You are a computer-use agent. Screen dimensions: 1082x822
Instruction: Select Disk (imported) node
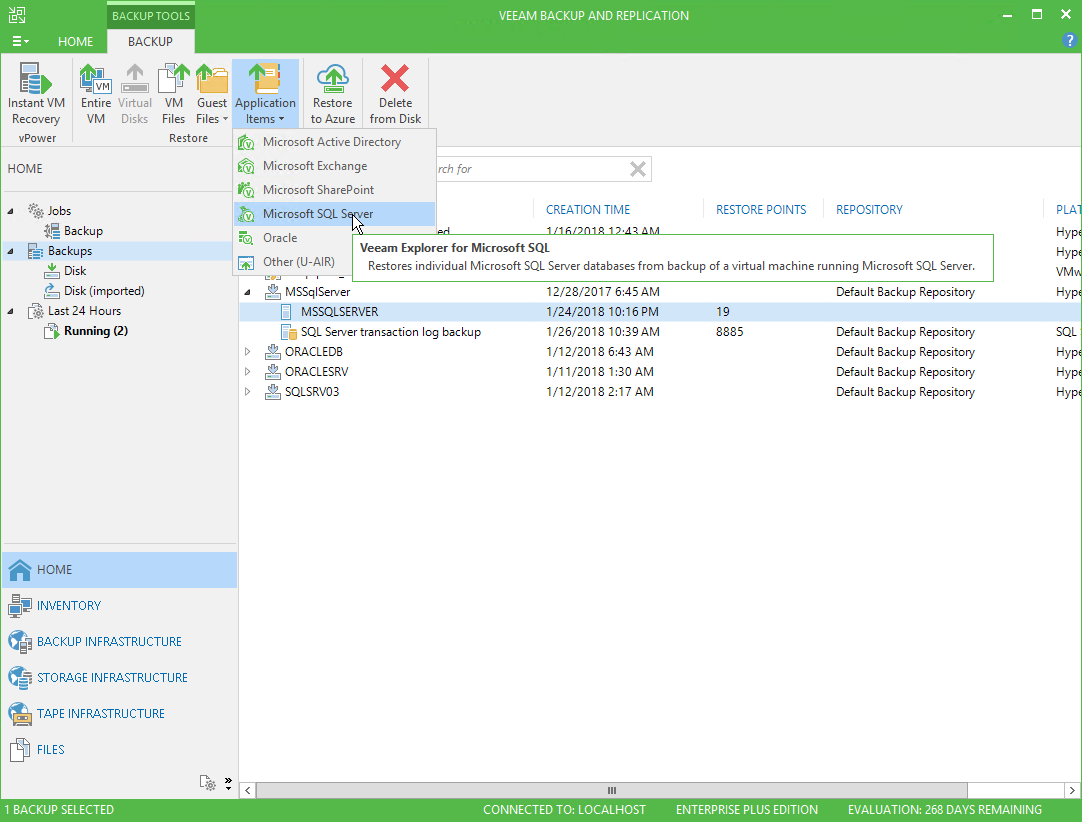coord(104,291)
